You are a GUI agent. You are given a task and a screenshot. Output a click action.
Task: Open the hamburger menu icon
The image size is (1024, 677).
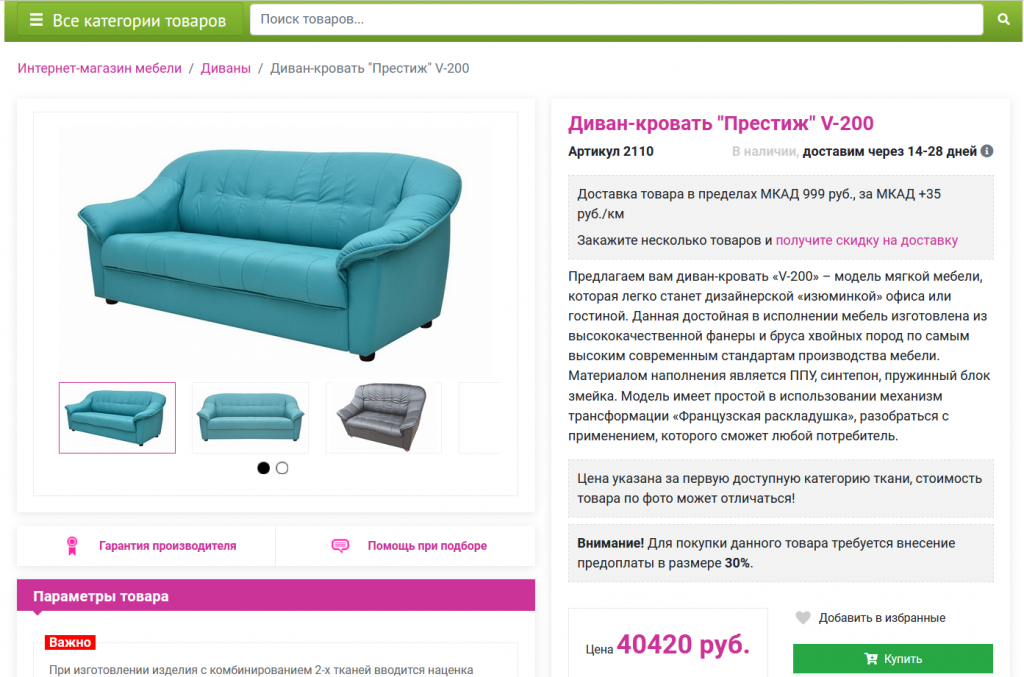tap(37, 20)
